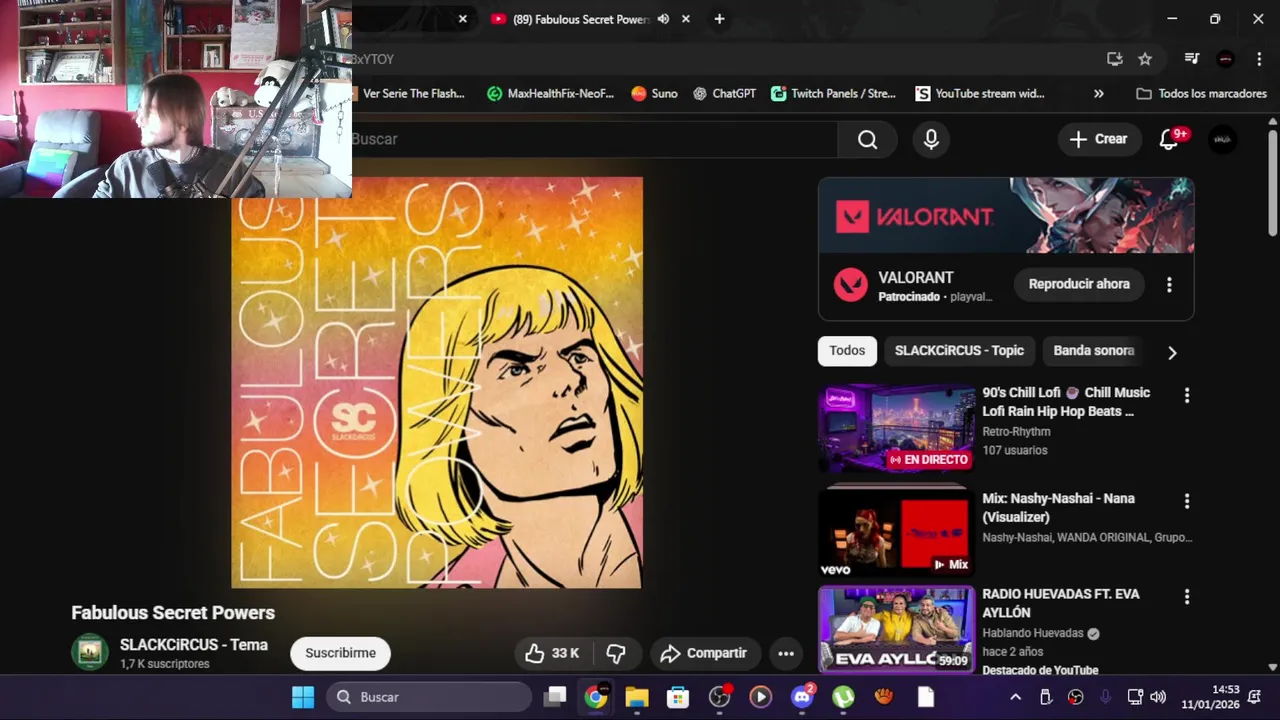Open Task View on taskbar
Screen dimensions: 1280x720
[555, 697]
